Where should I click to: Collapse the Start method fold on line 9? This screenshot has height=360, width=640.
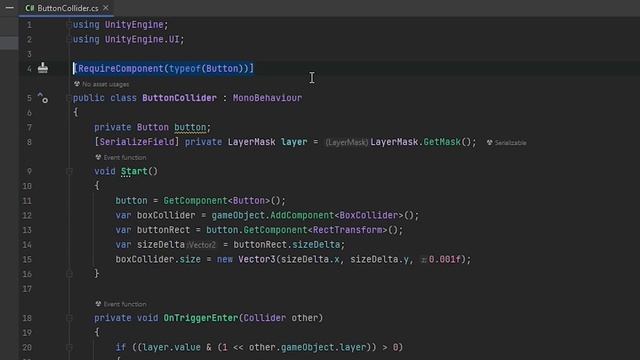(69, 171)
